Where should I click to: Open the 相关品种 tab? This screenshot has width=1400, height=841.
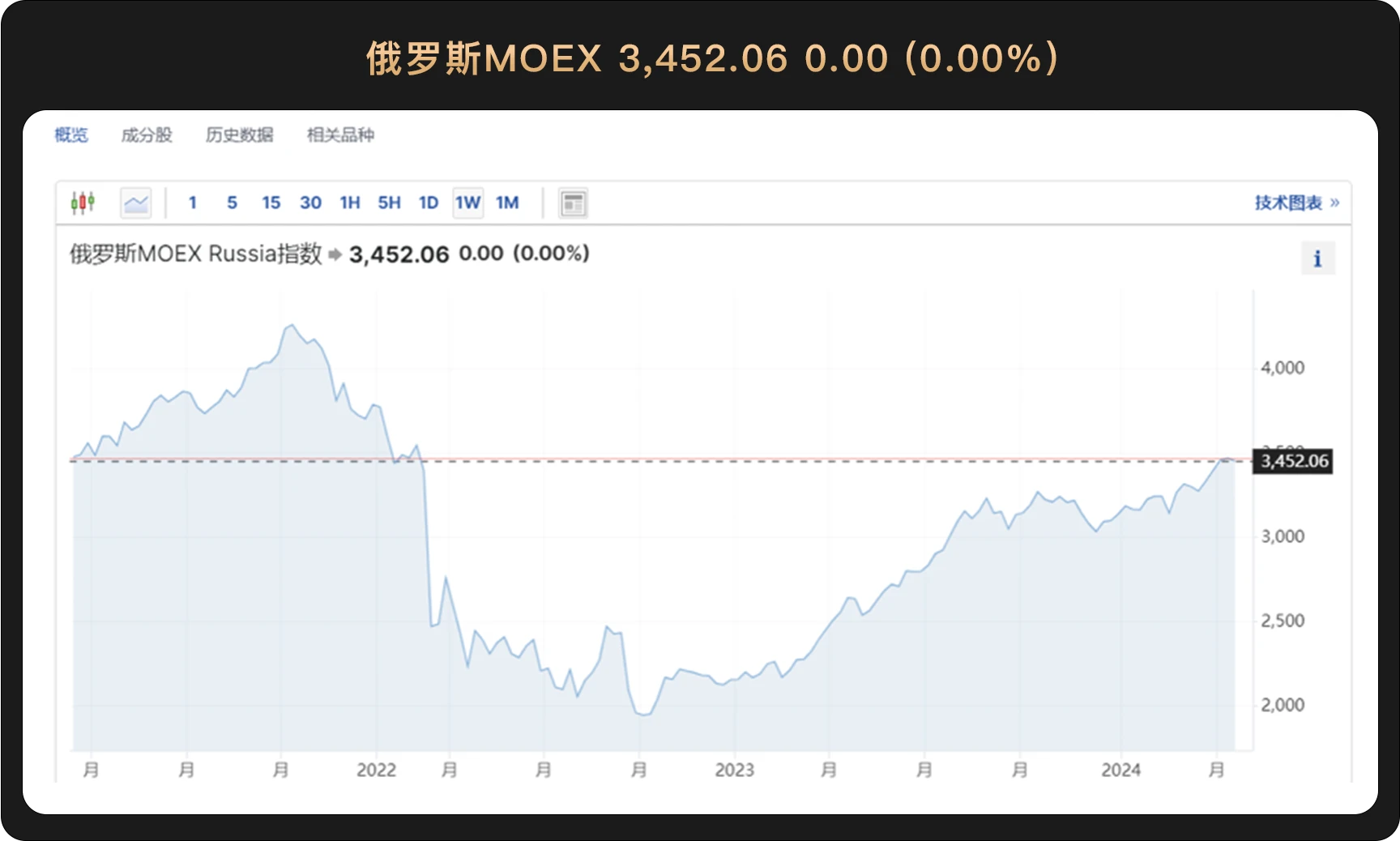(340, 134)
